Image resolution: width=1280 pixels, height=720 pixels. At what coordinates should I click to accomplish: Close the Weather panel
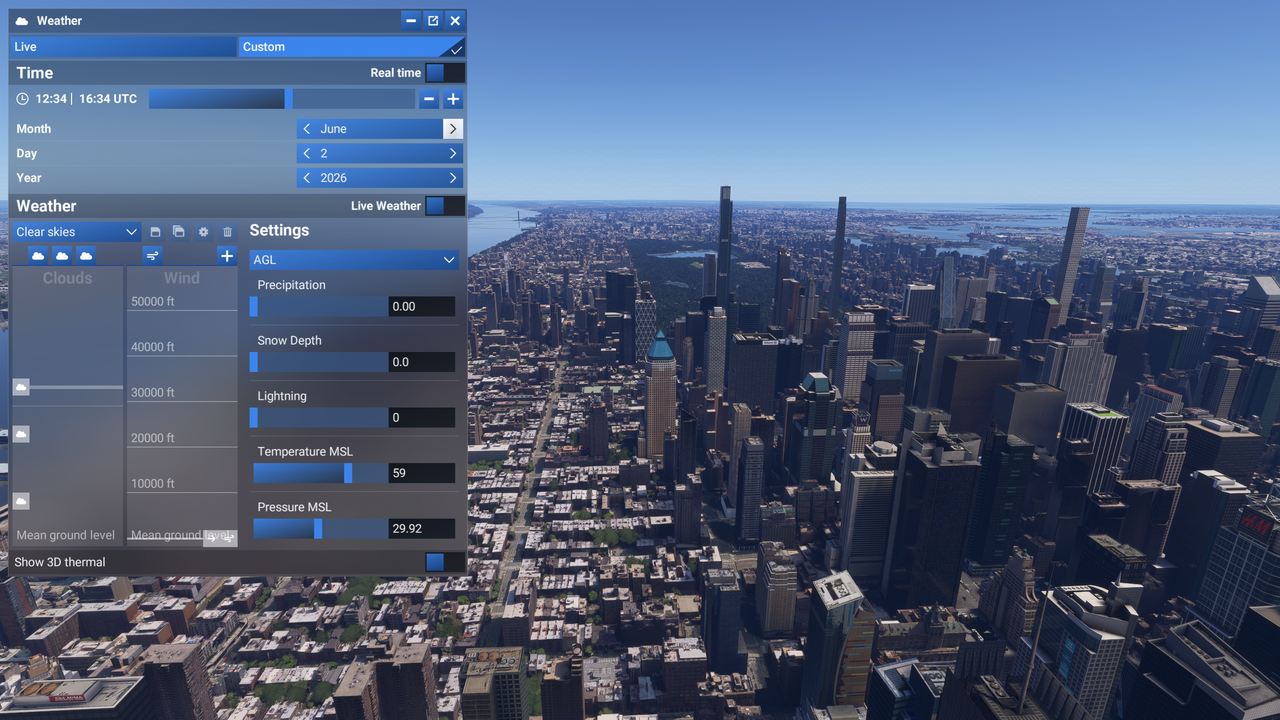pyautogui.click(x=455, y=21)
